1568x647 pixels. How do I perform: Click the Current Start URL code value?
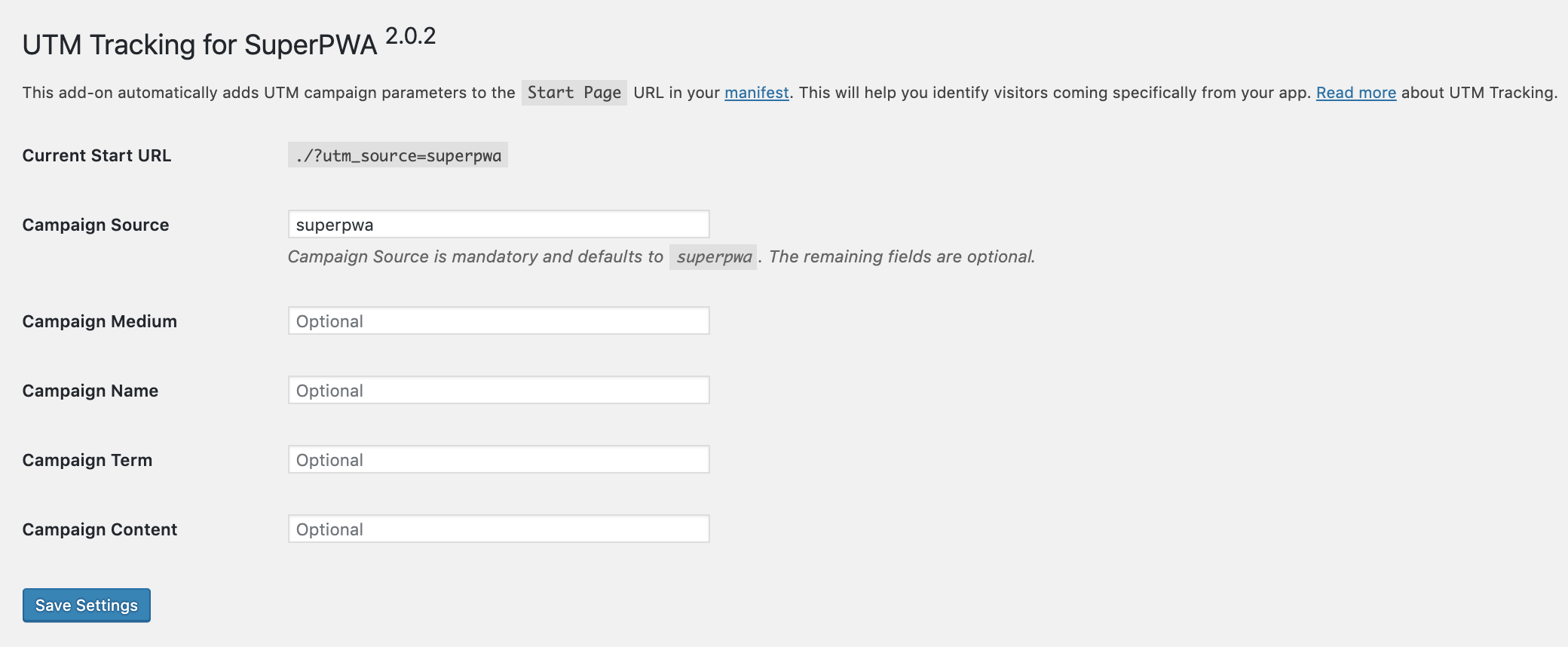tap(398, 155)
